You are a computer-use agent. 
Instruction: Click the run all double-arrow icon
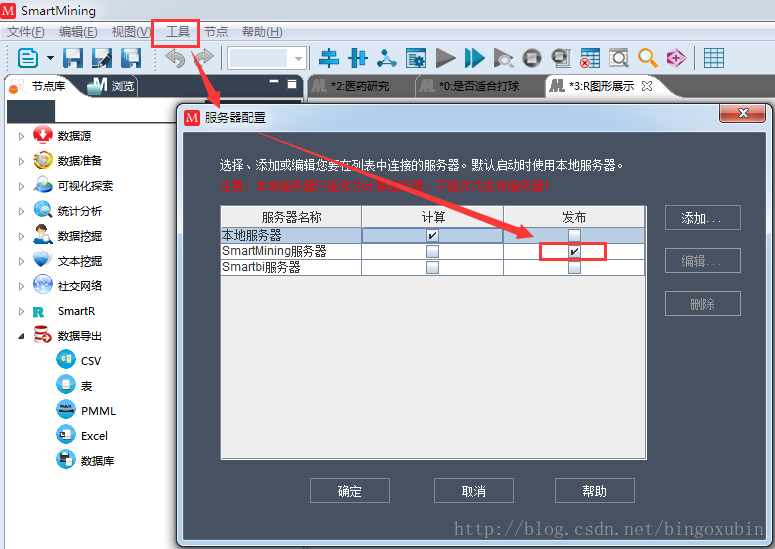point(474,58)
